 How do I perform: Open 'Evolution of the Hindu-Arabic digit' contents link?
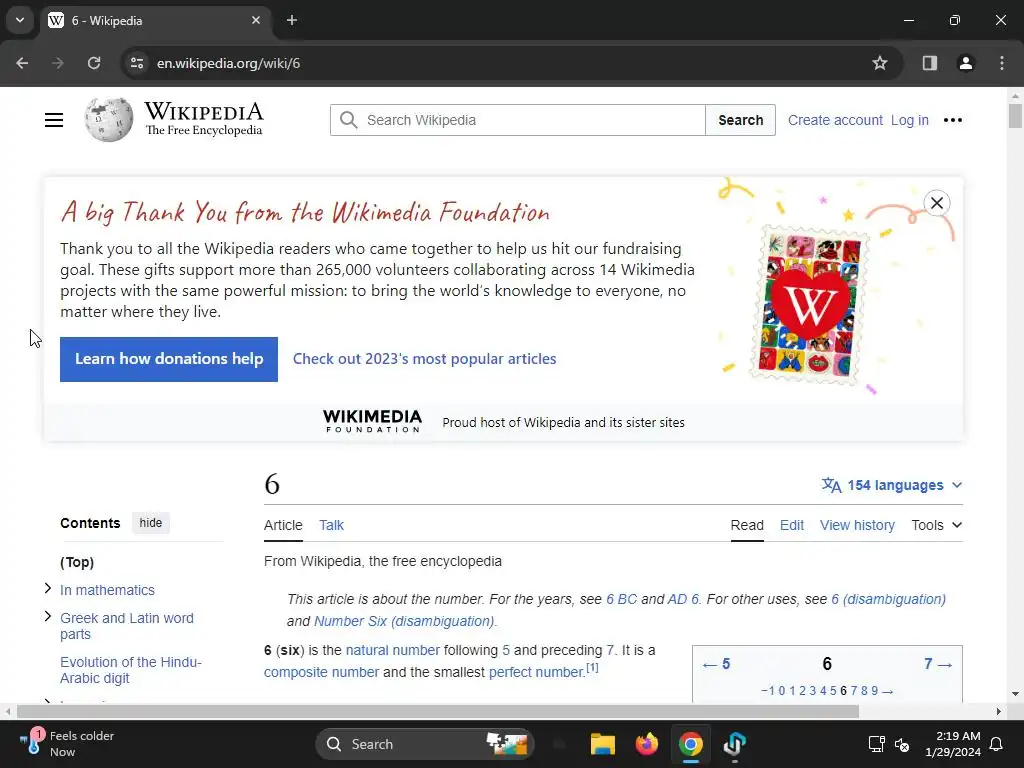point(131,670)
